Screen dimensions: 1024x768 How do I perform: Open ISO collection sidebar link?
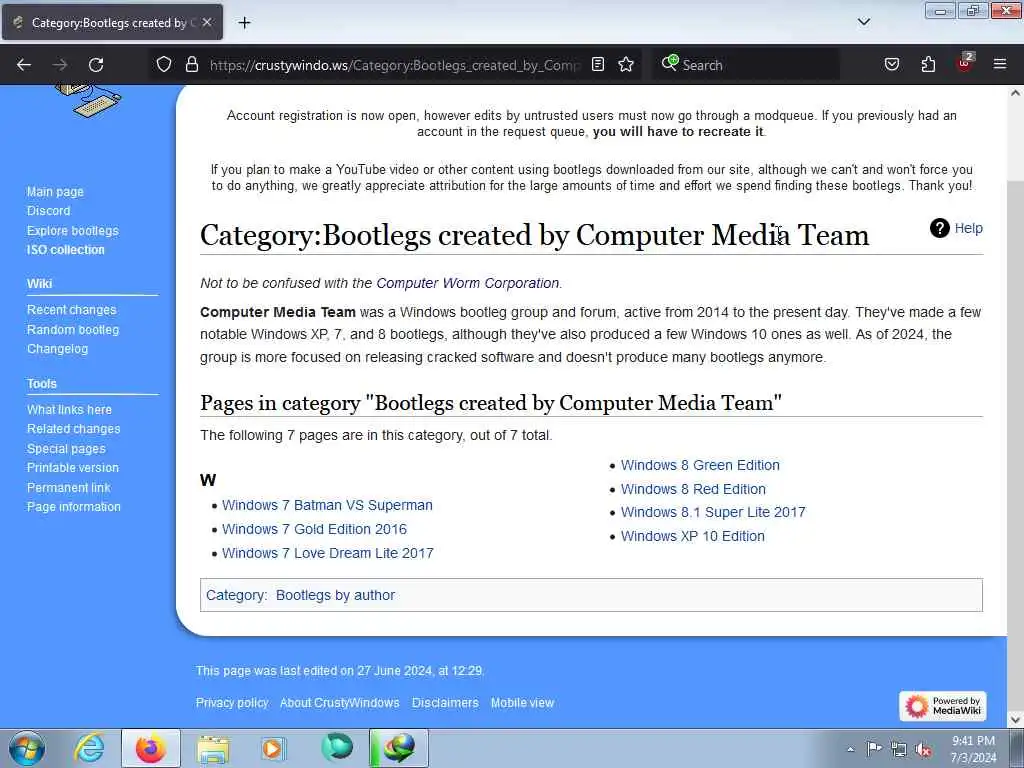[65, 249]
